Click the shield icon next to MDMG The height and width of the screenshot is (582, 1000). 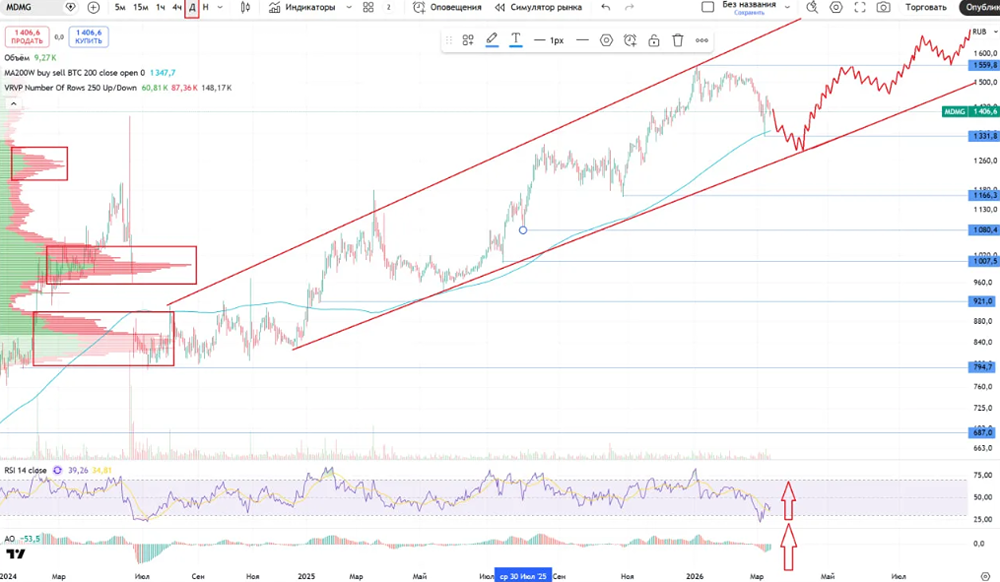(71, 8)
